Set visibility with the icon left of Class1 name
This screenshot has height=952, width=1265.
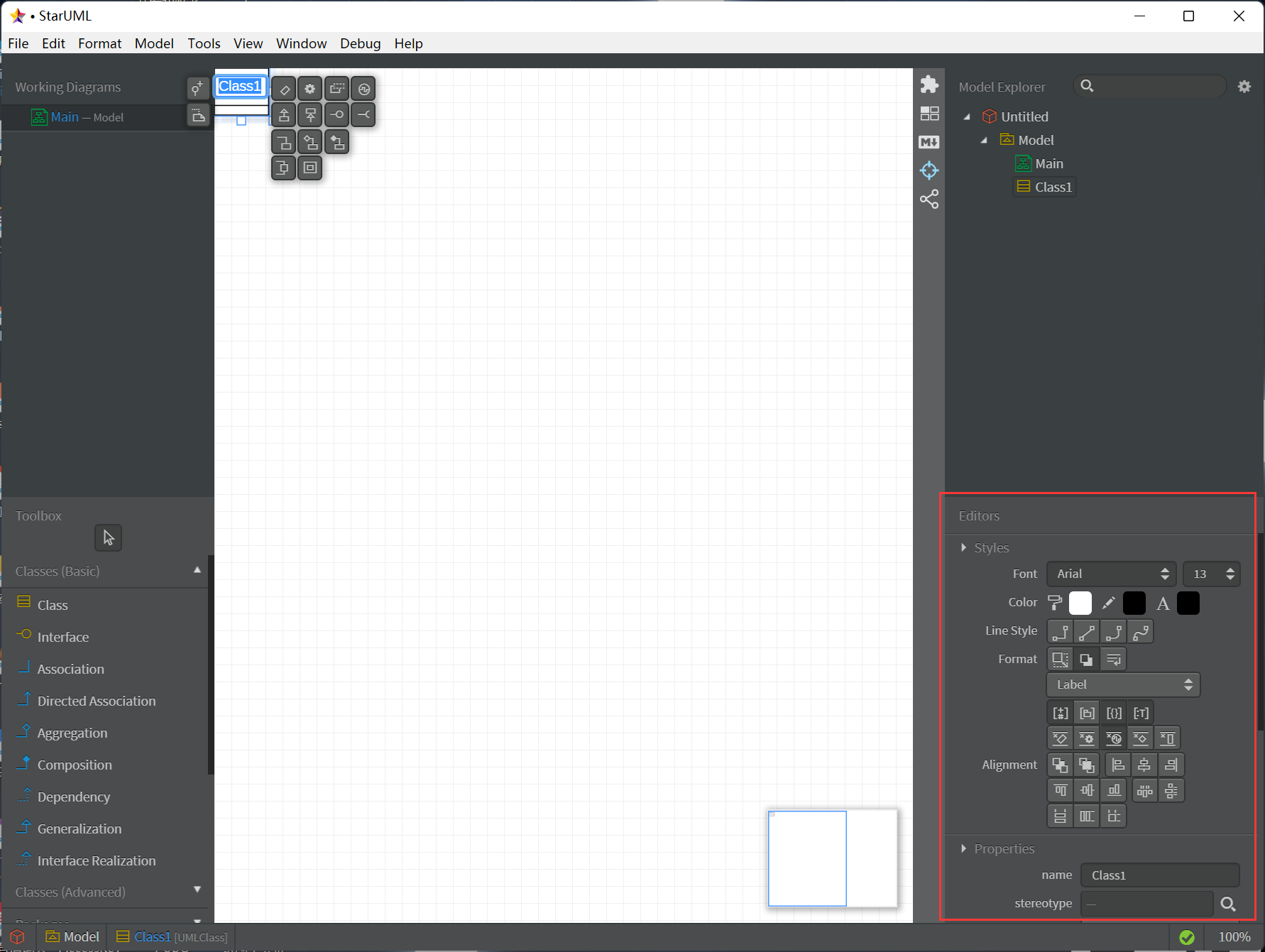click(198, 89)
